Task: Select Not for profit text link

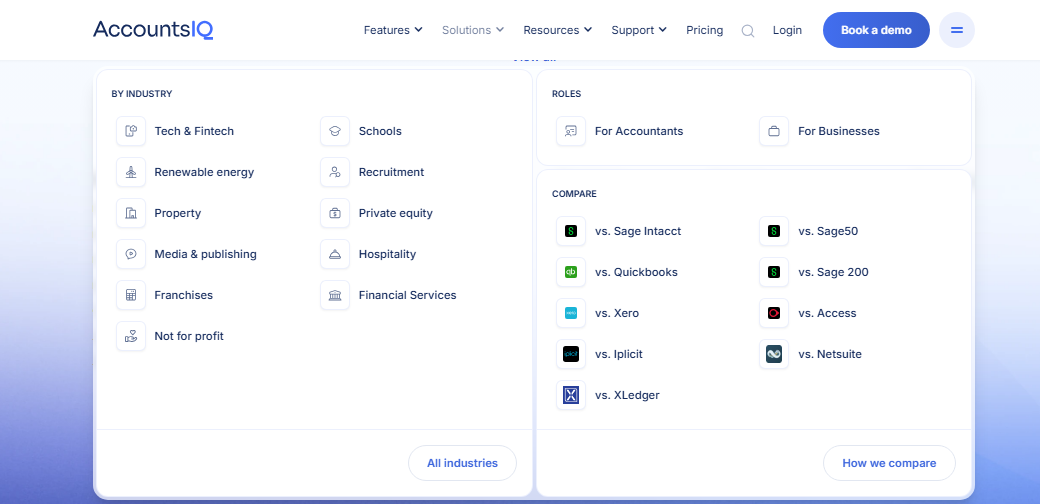Action: 189,336
